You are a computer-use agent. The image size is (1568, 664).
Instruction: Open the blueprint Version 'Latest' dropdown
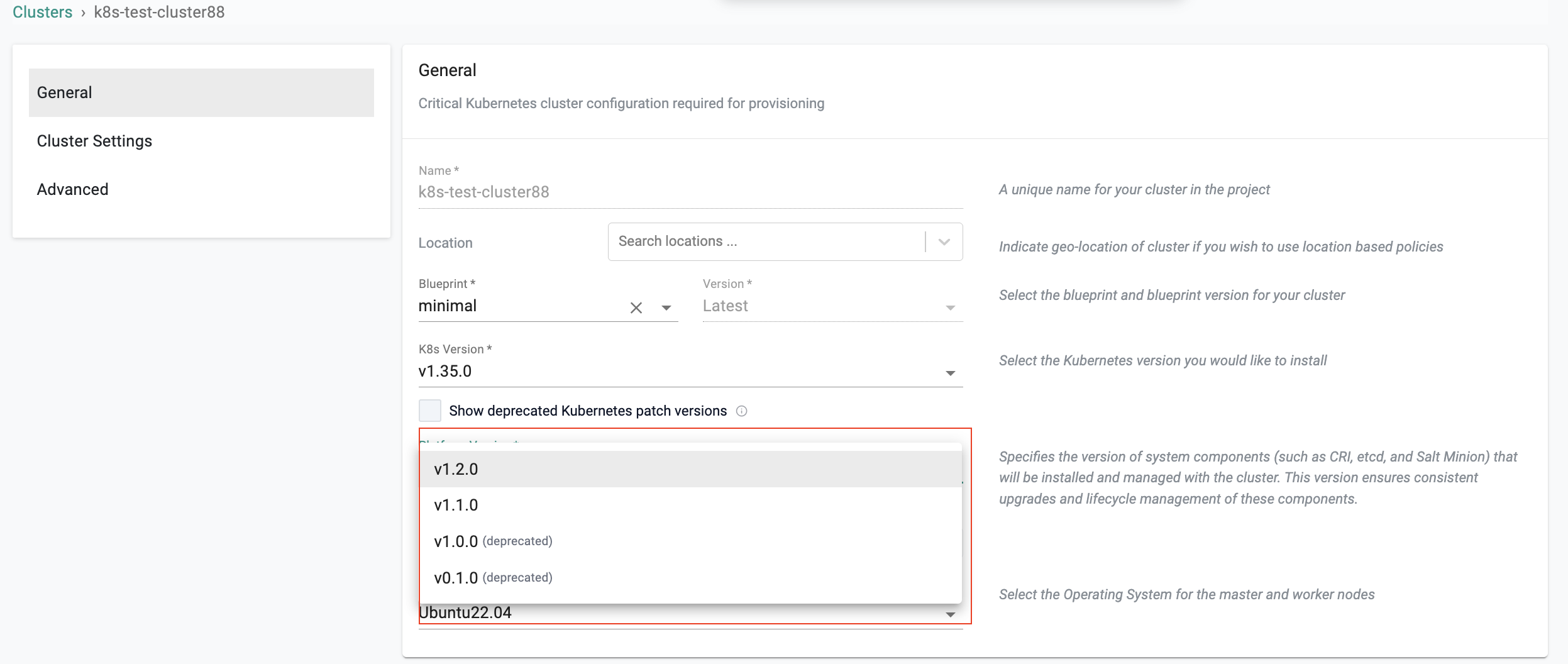click(950, 307)
